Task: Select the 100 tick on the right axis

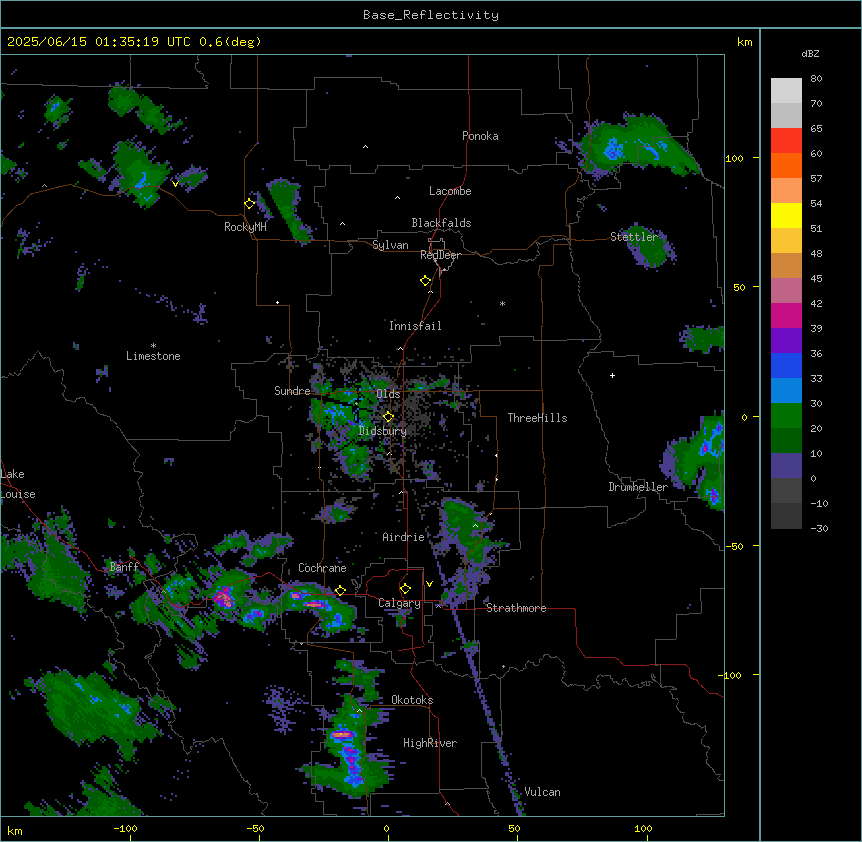Action: click(x=734, y=158)
